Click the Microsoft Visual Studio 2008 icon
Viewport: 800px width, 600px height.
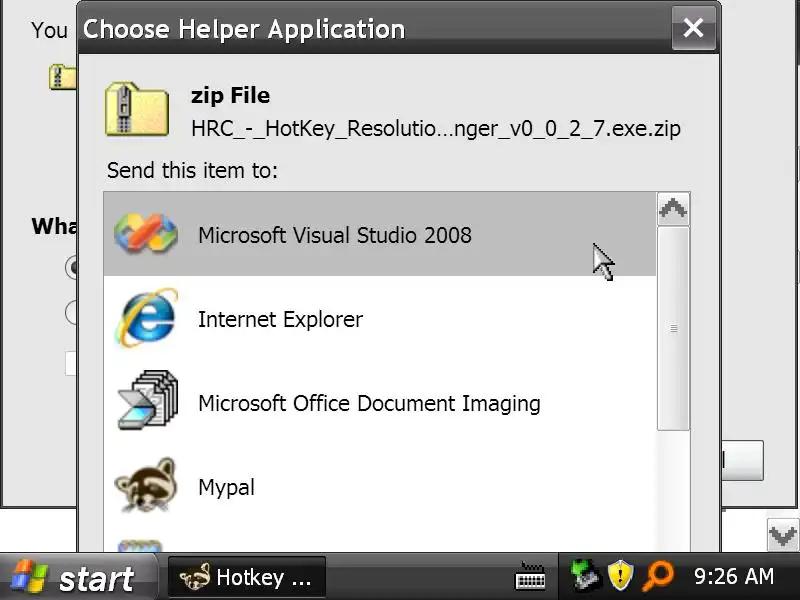146,234
